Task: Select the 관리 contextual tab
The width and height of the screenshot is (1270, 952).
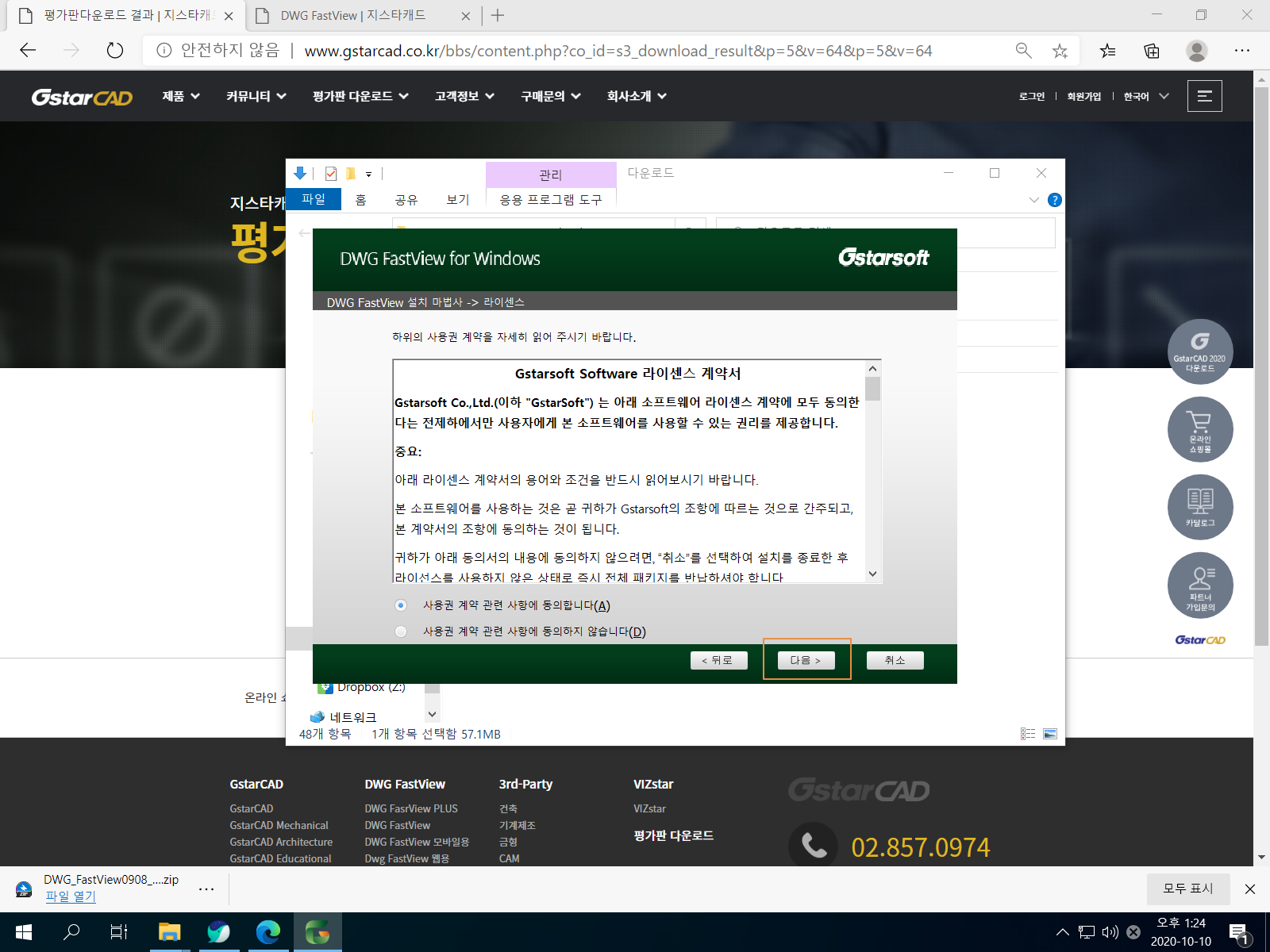Action: [551, 175]
